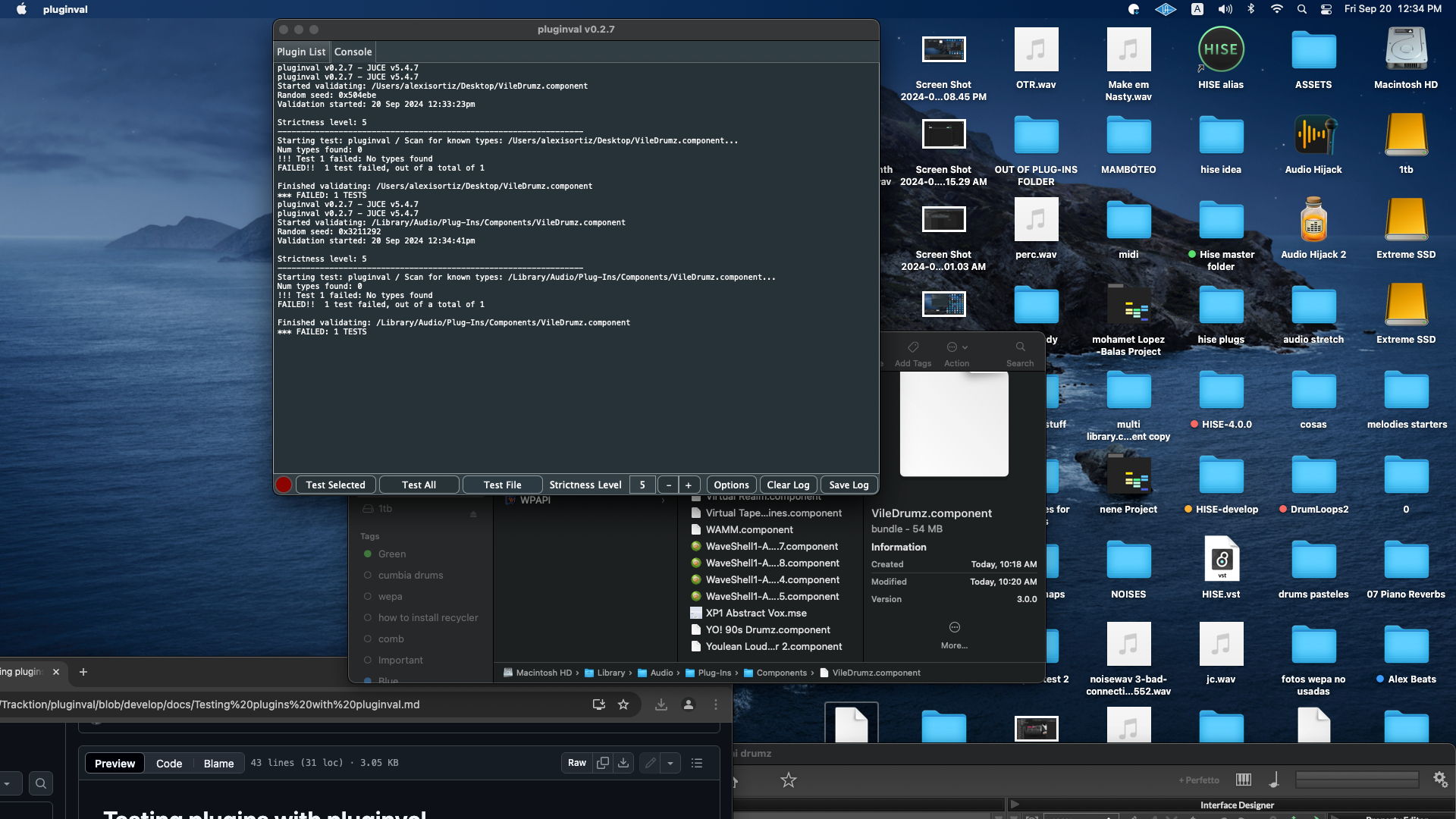Click the Options button in pluginval
Viewport: 1456px width, 819px height.
point(731,484)
